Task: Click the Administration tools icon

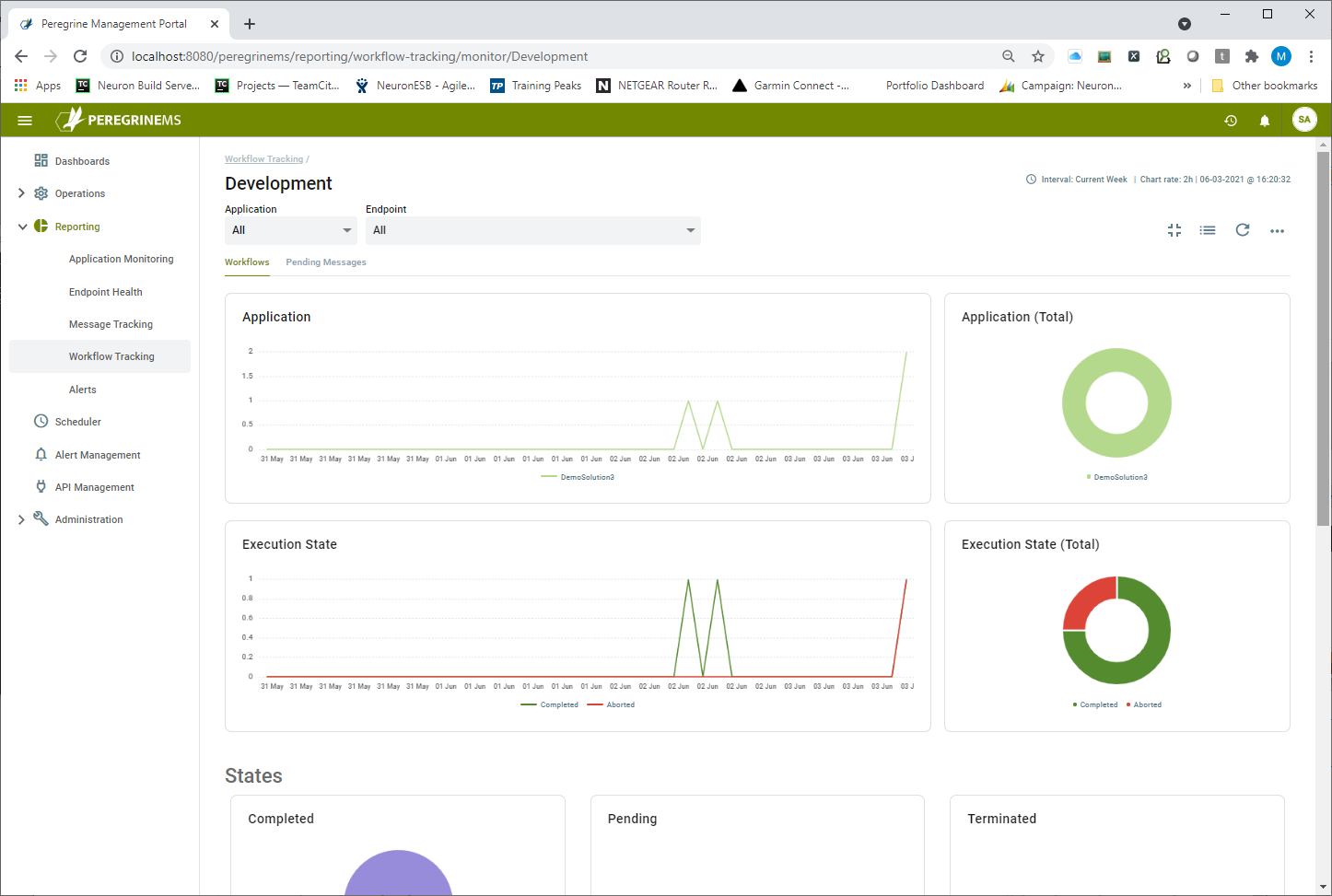Action: [41, 518]
